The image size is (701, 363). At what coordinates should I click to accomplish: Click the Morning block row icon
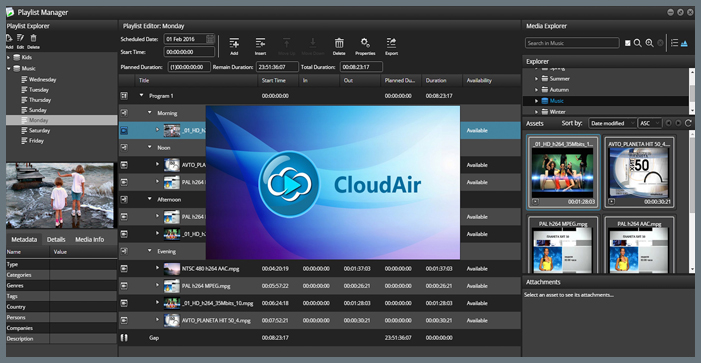[124, 113]
